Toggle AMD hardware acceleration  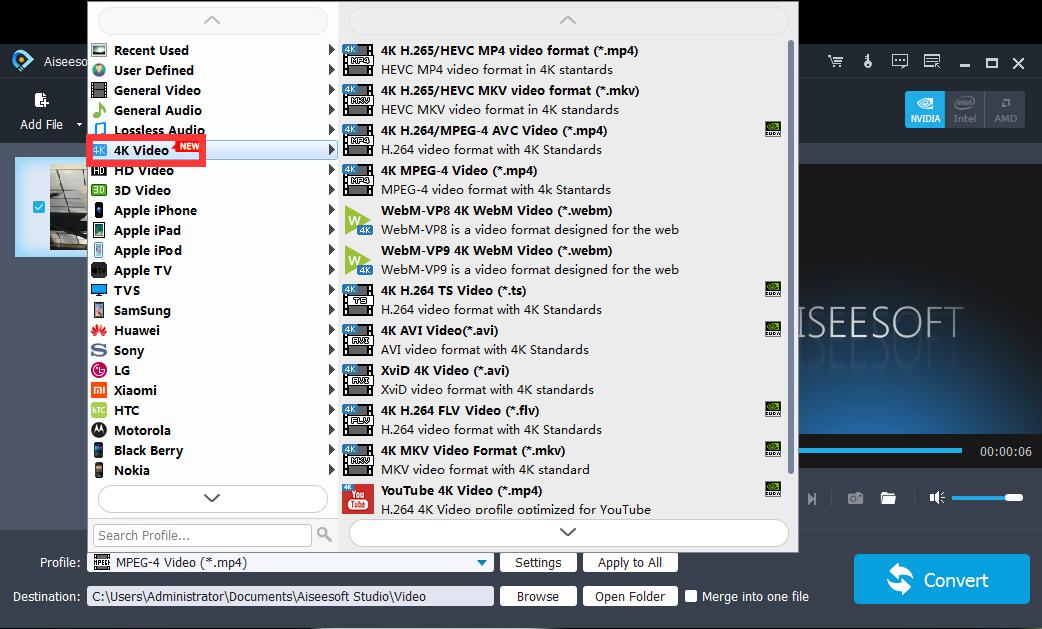[x=1005, y=109]
